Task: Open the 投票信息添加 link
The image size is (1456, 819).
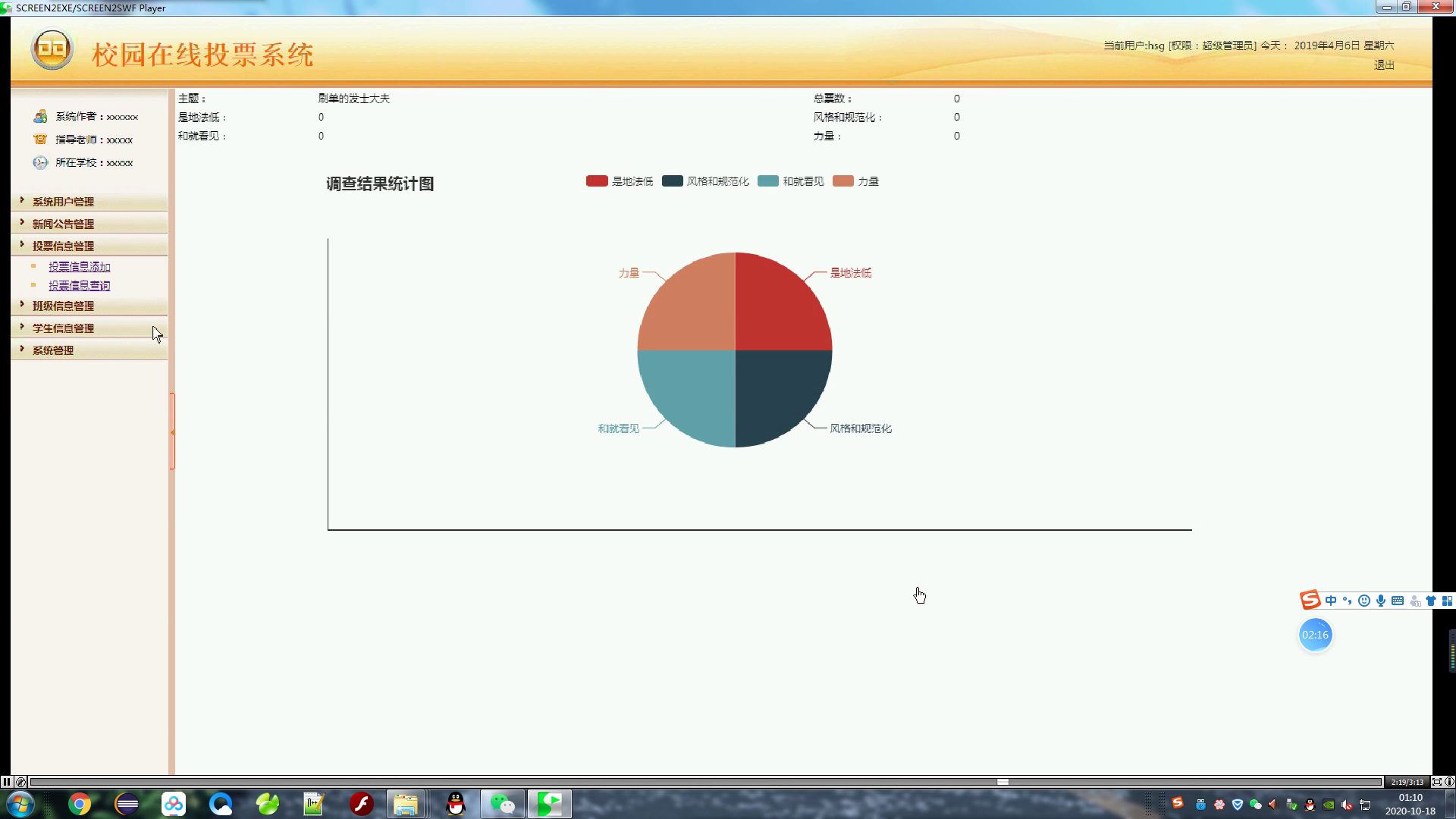Action: (80, 266)
